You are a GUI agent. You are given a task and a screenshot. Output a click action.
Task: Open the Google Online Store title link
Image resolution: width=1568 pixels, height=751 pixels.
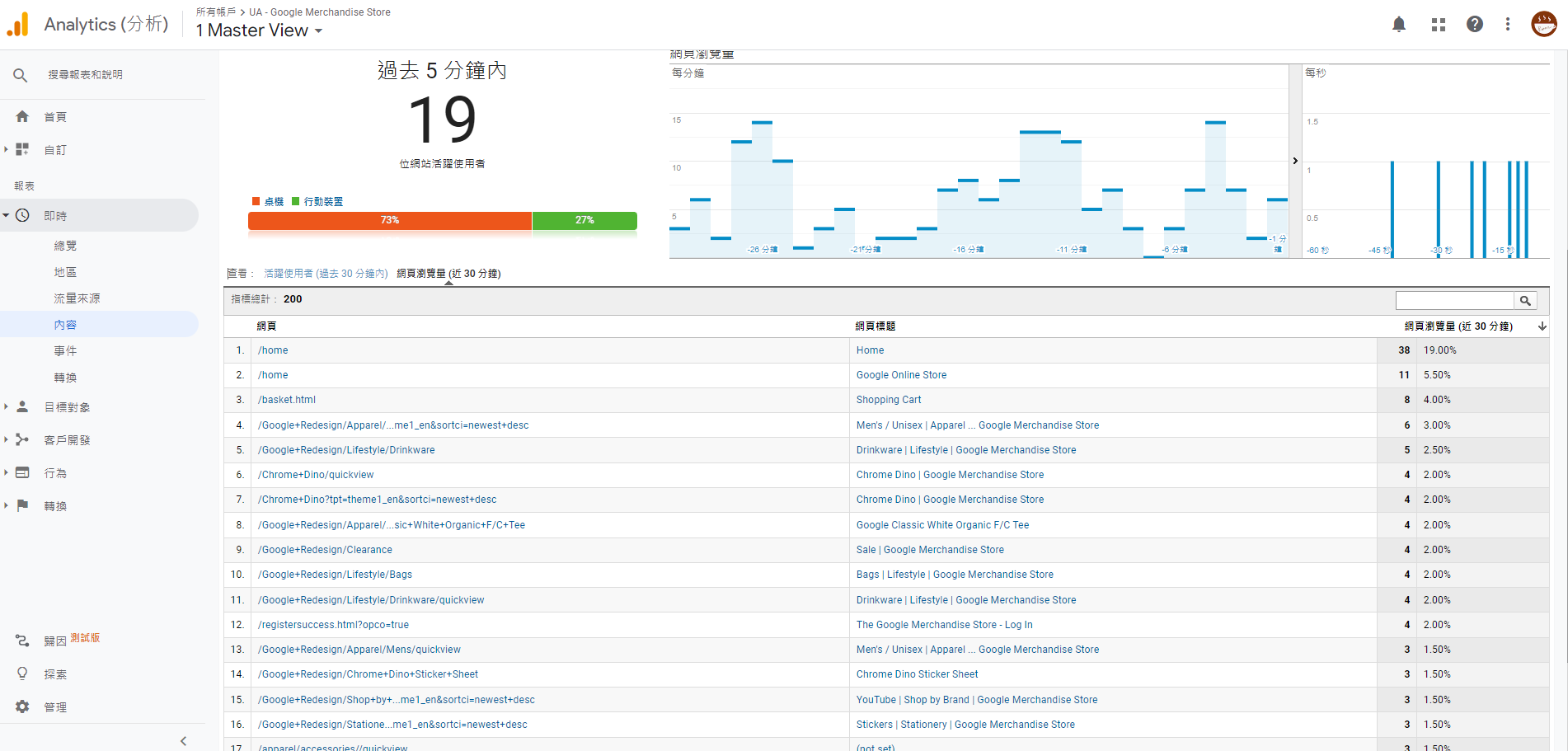click(901, 375)
